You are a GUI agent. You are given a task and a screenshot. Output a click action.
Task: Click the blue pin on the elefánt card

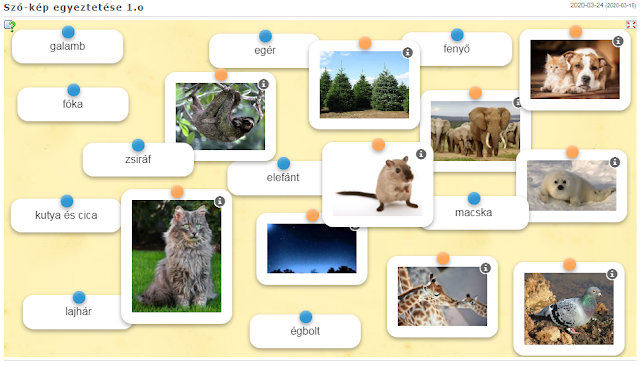point(283,163)
